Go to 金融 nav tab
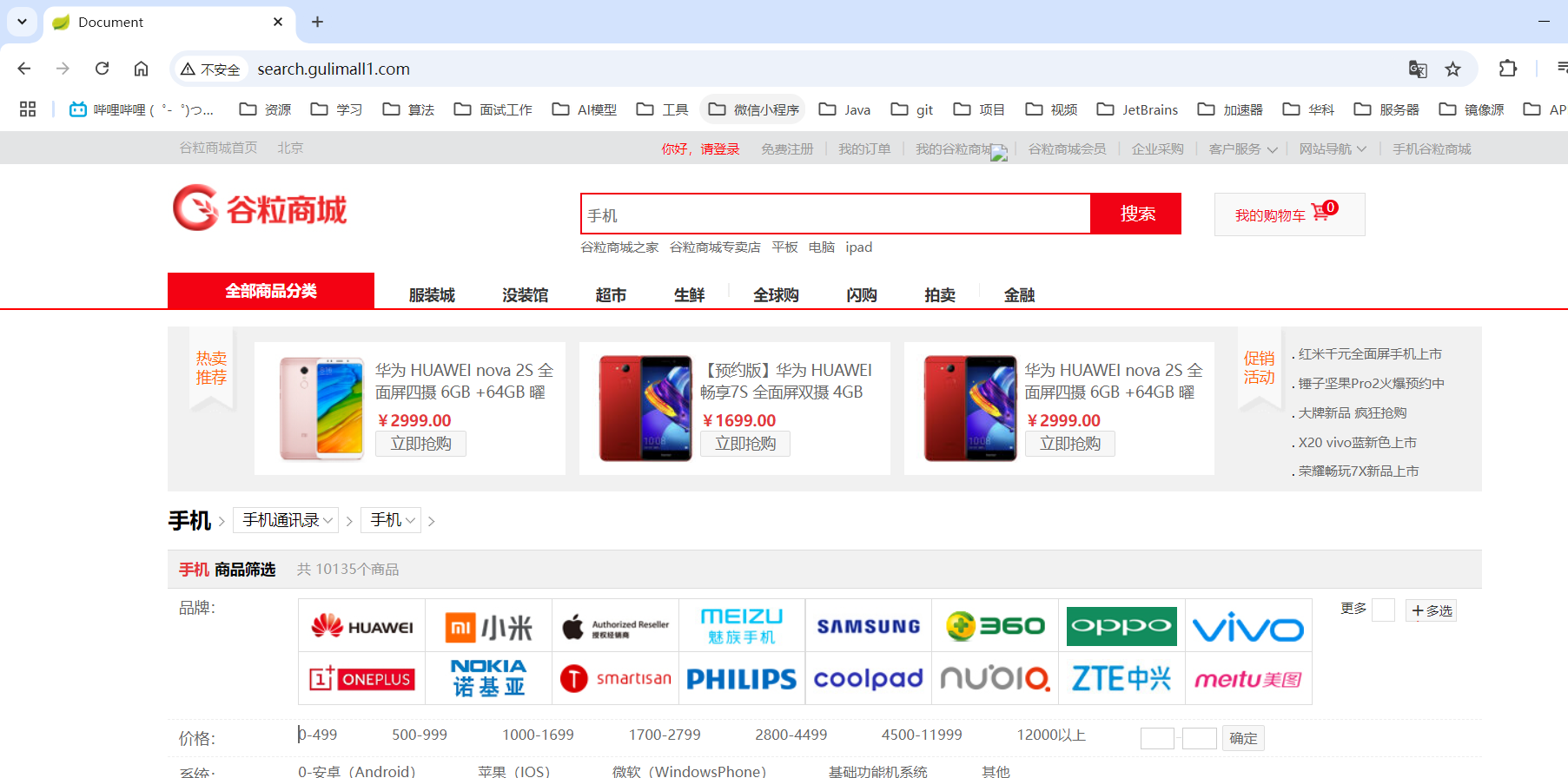 pyautogui.click(x=1019, y=295)
